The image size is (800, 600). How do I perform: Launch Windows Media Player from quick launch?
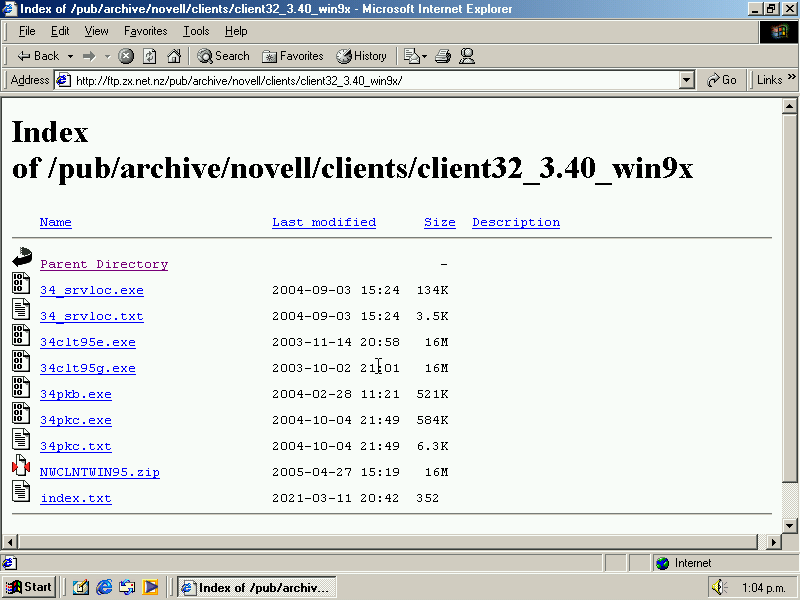[151, 588]
